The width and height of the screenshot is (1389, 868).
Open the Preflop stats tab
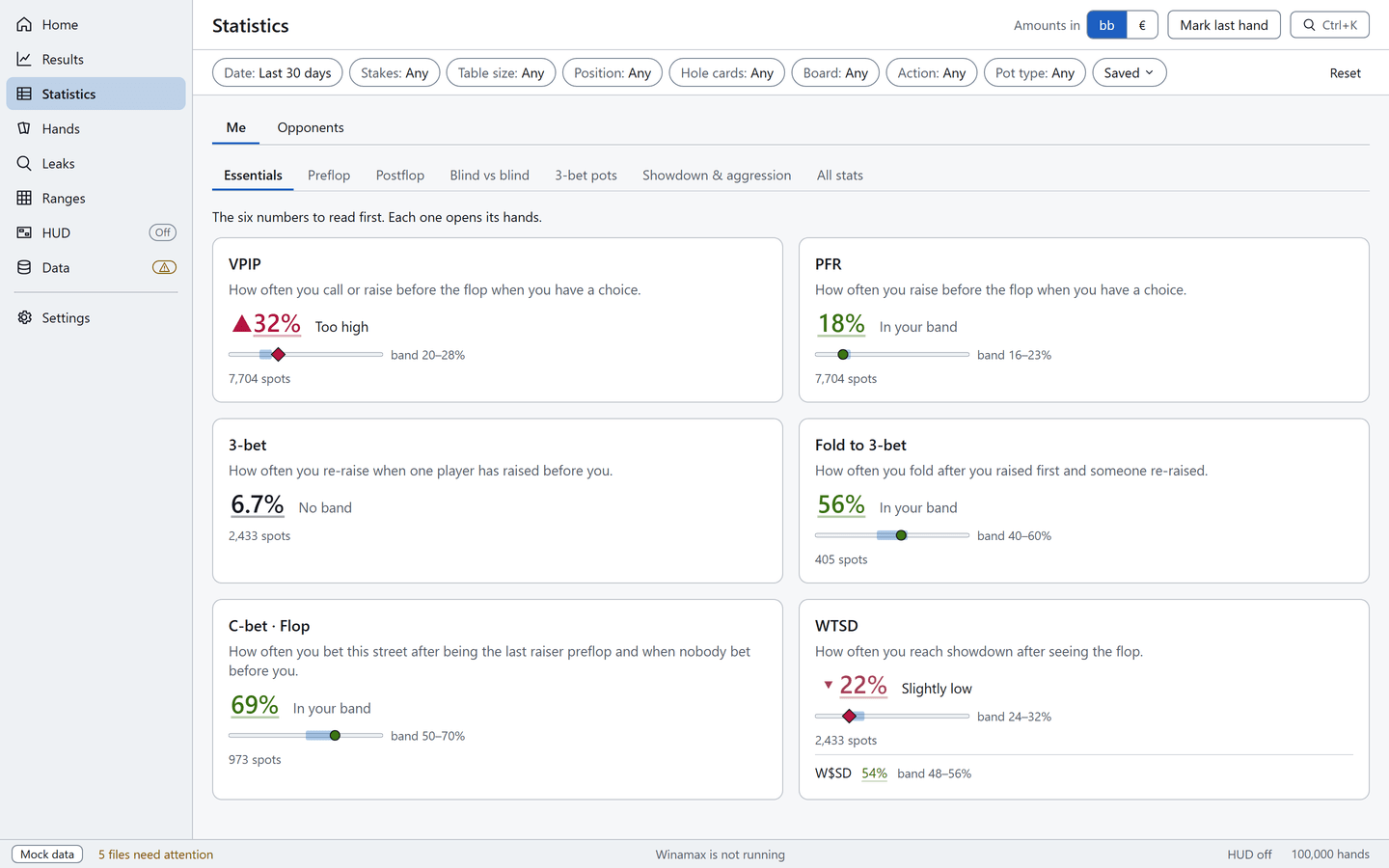point(329,175)
